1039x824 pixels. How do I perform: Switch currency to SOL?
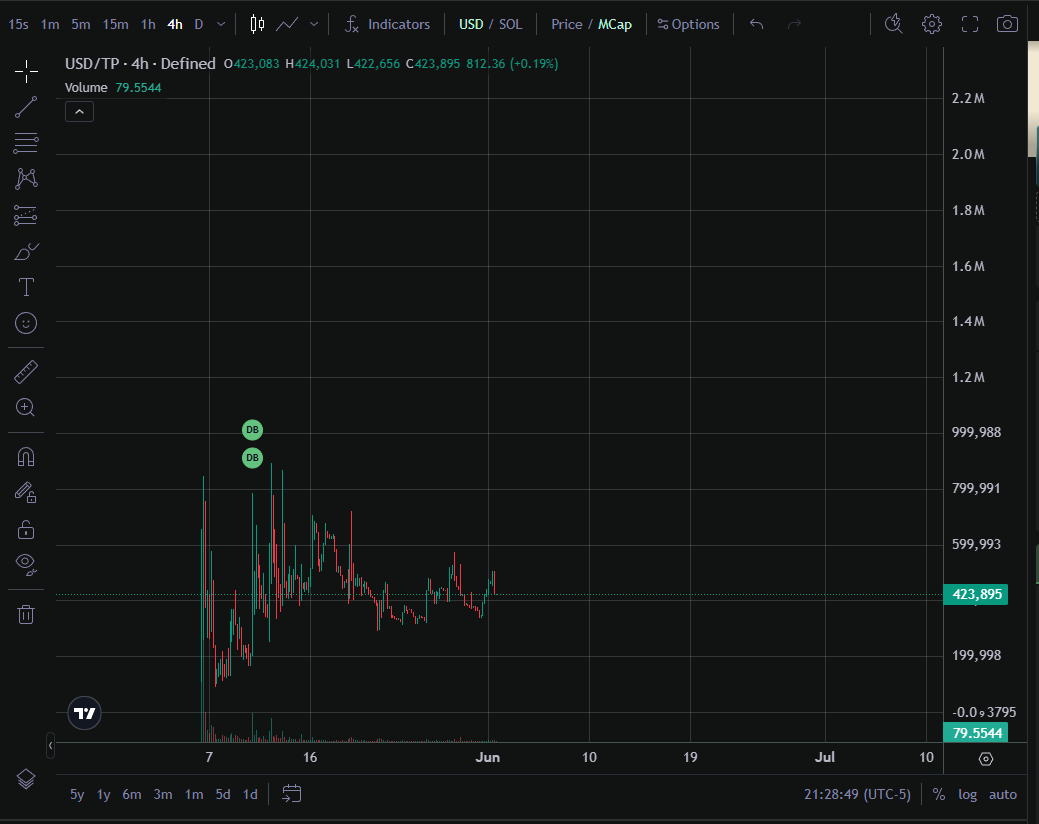pyautogui.click(x=510, y=25)
